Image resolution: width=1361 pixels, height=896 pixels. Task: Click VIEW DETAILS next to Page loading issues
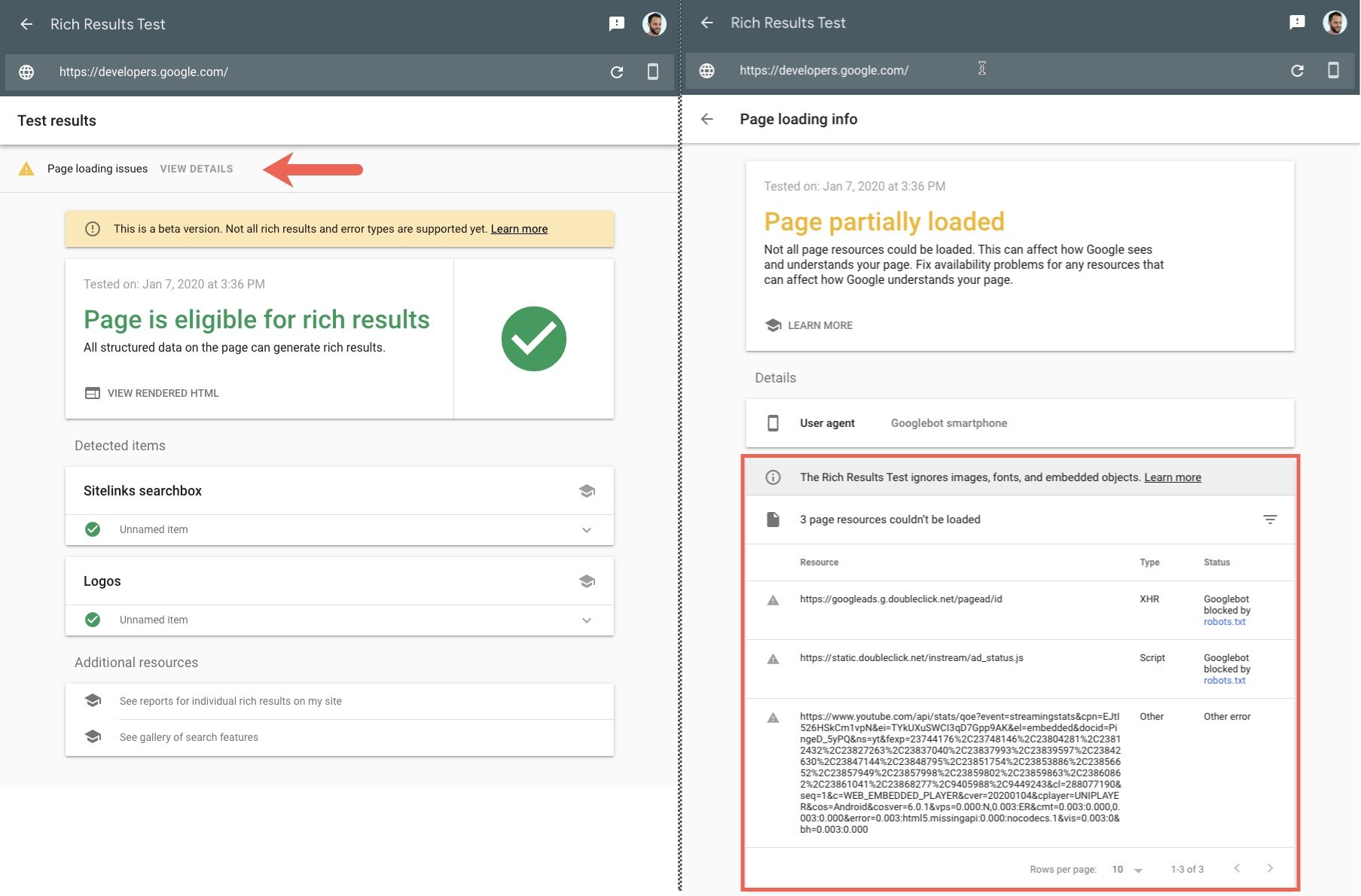point(197,168)
